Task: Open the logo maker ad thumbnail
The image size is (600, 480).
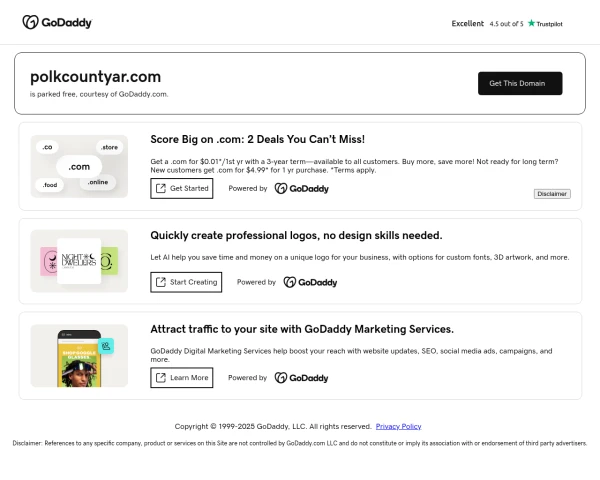Action: pyautogui.click(x=79, y=260)
